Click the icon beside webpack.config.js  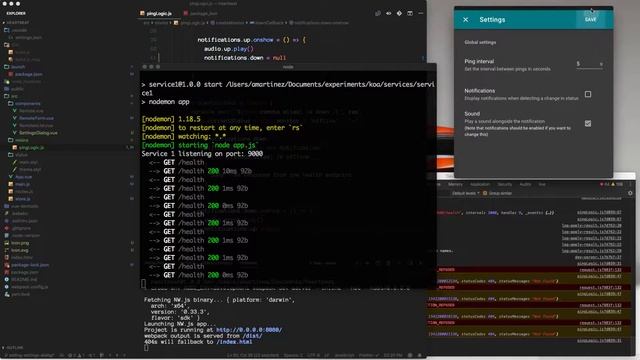[7, 287]
